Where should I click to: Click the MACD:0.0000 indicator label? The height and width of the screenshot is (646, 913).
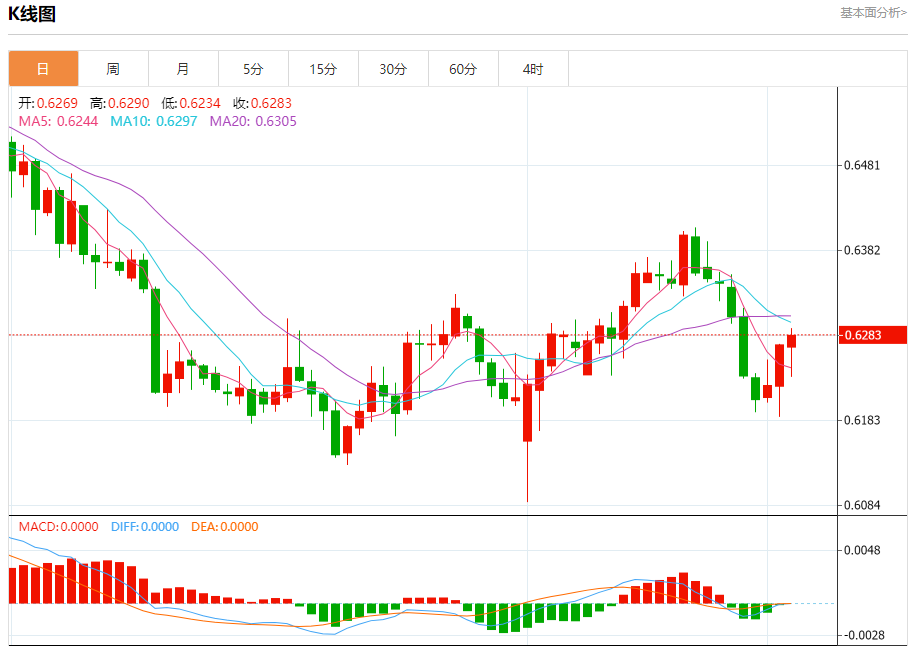tap(58, 527)
